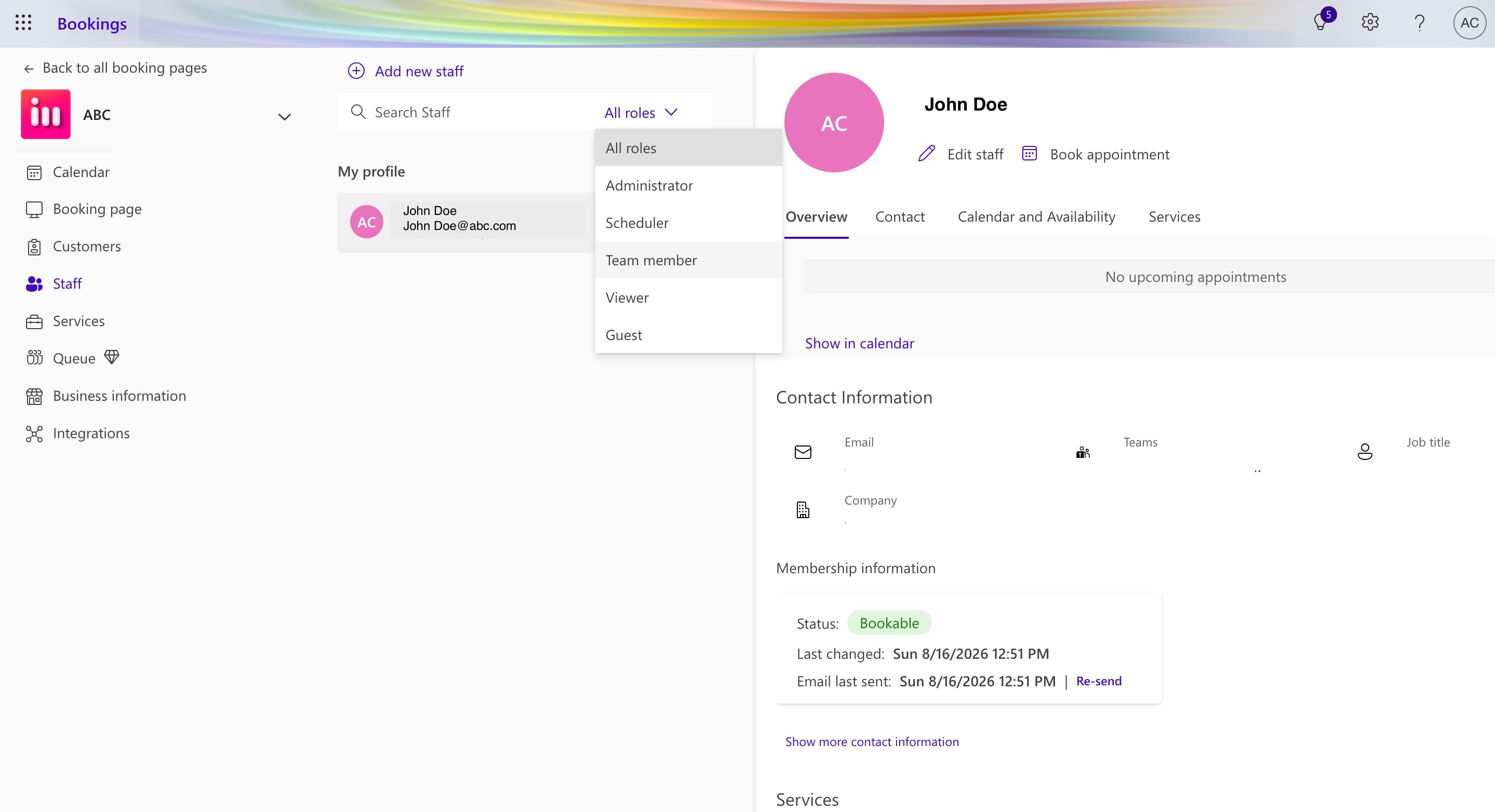Click the Re-send email link
The width and height of the screenshot is (1495, 812).
tap(1099, 681)
